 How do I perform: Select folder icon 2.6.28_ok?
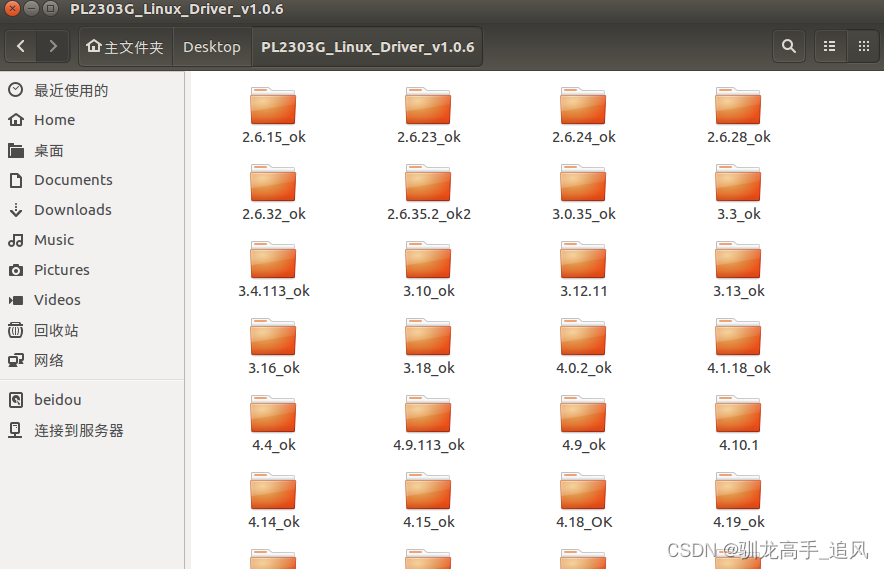coord(738,106)
